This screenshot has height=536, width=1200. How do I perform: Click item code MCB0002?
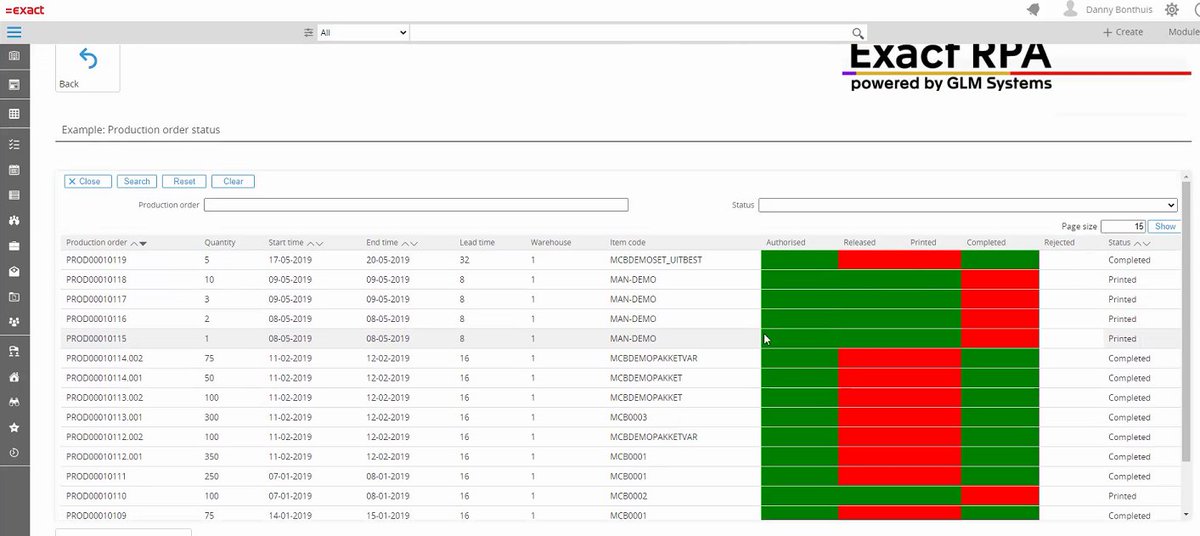tap(628, 496)
